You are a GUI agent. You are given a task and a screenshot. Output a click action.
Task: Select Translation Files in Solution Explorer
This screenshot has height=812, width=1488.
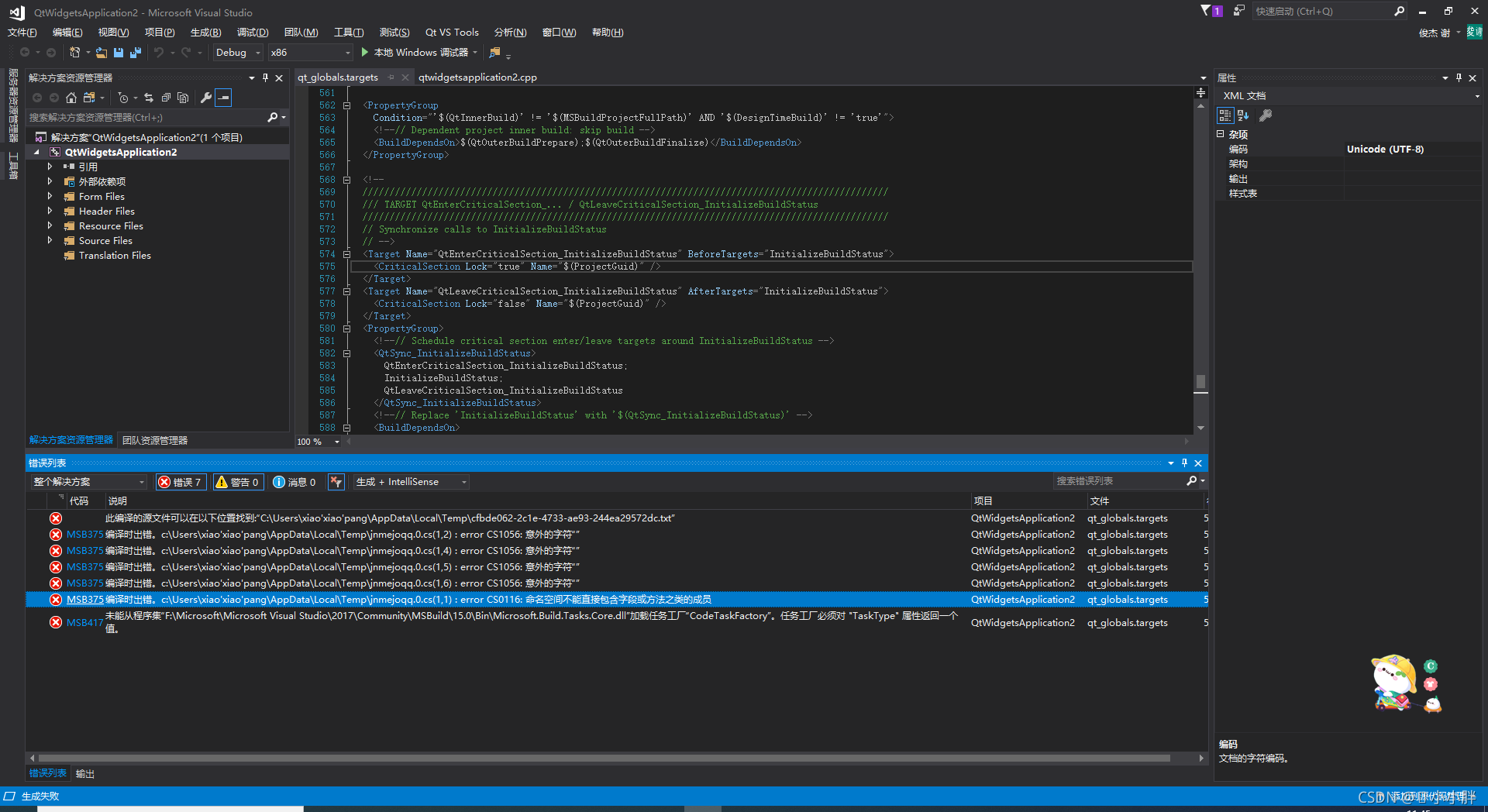click(x=115, y=256)
